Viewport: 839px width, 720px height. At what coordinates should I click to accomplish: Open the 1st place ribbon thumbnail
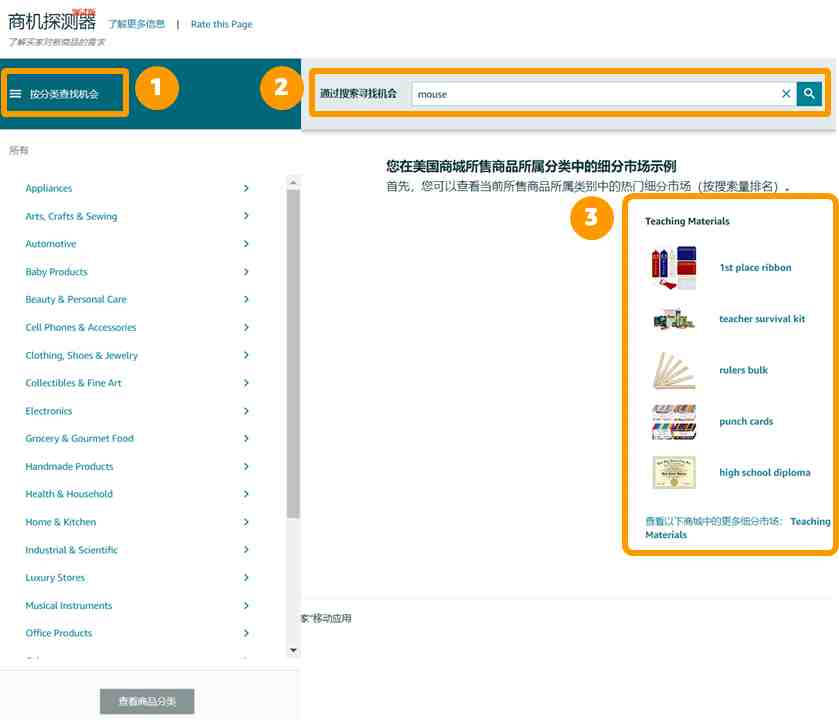(x=673, y=268)
